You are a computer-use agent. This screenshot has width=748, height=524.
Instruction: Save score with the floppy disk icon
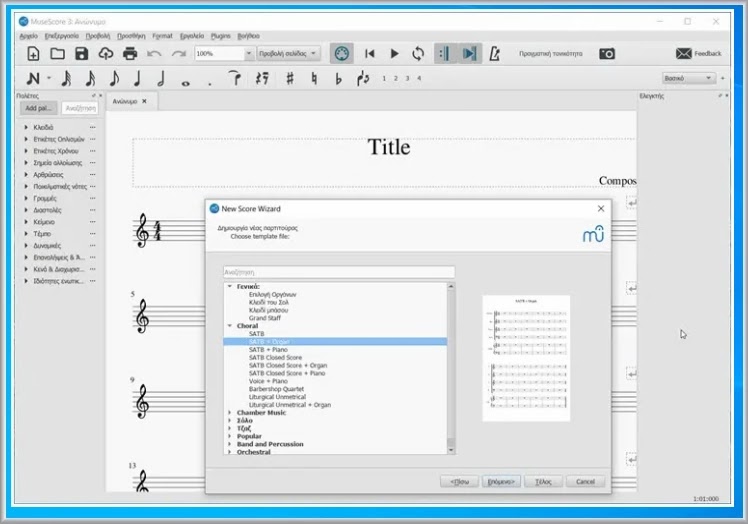[82, 53]
